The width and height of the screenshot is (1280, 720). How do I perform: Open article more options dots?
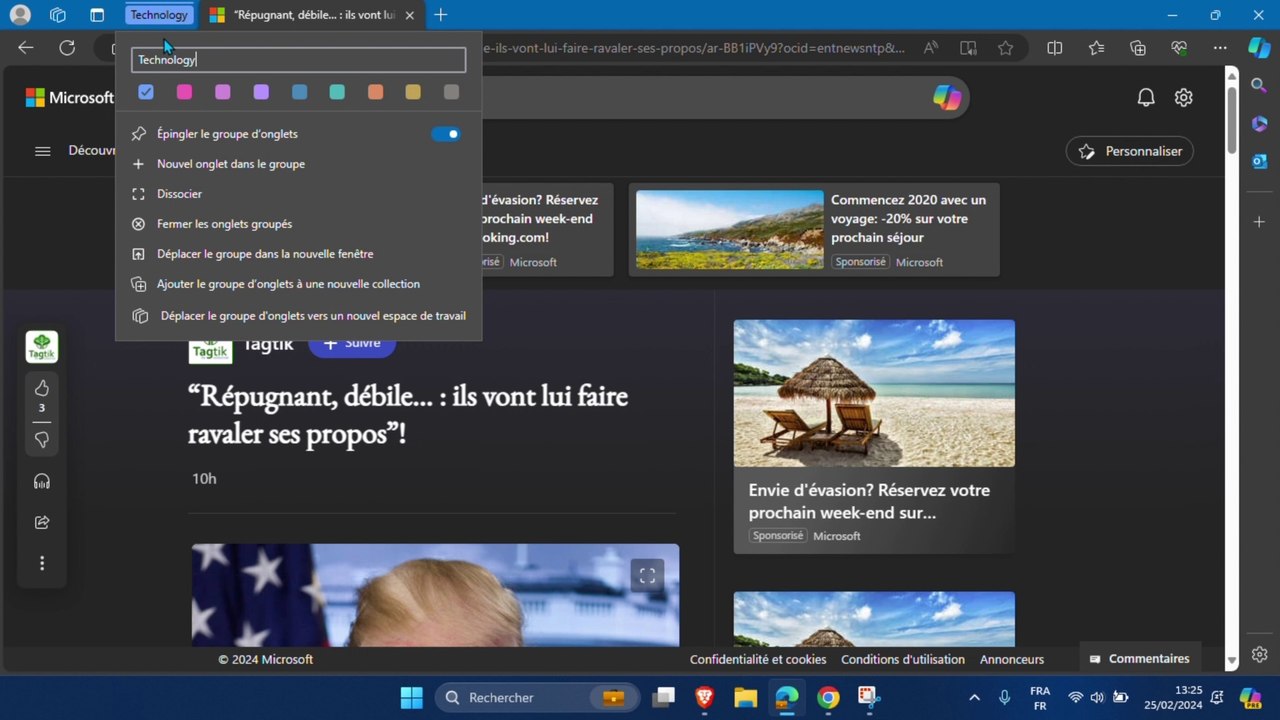click(x=42, y=564)
